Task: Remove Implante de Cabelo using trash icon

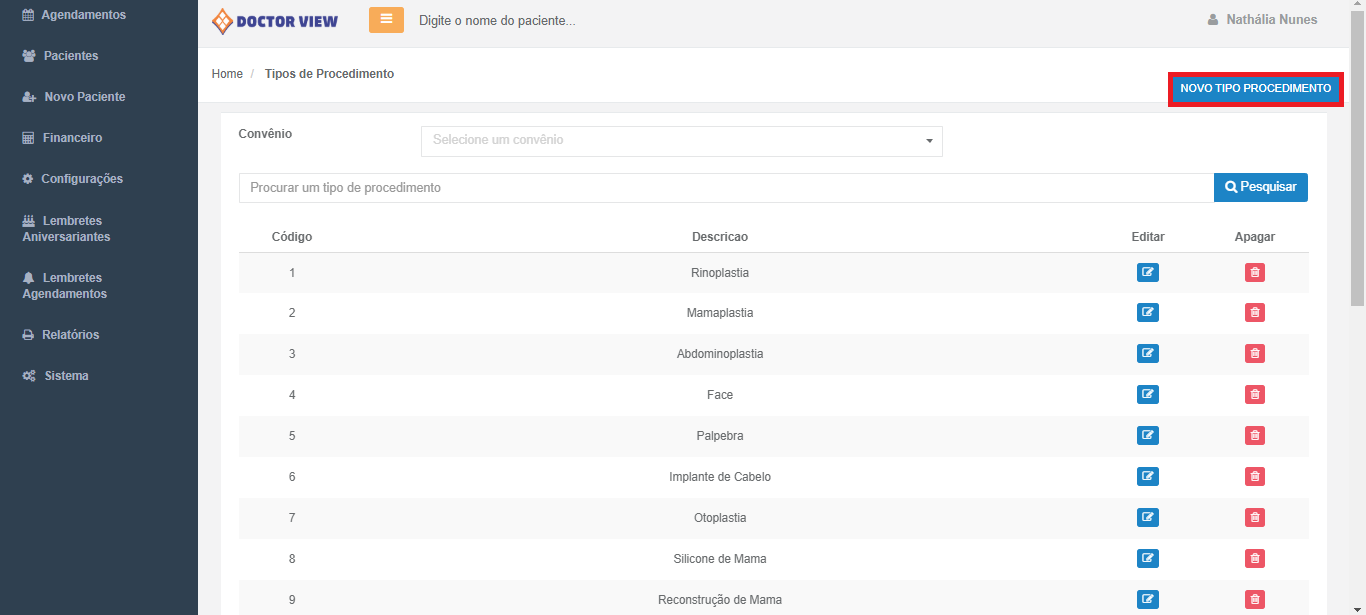Action: (x=1254, y=477)
